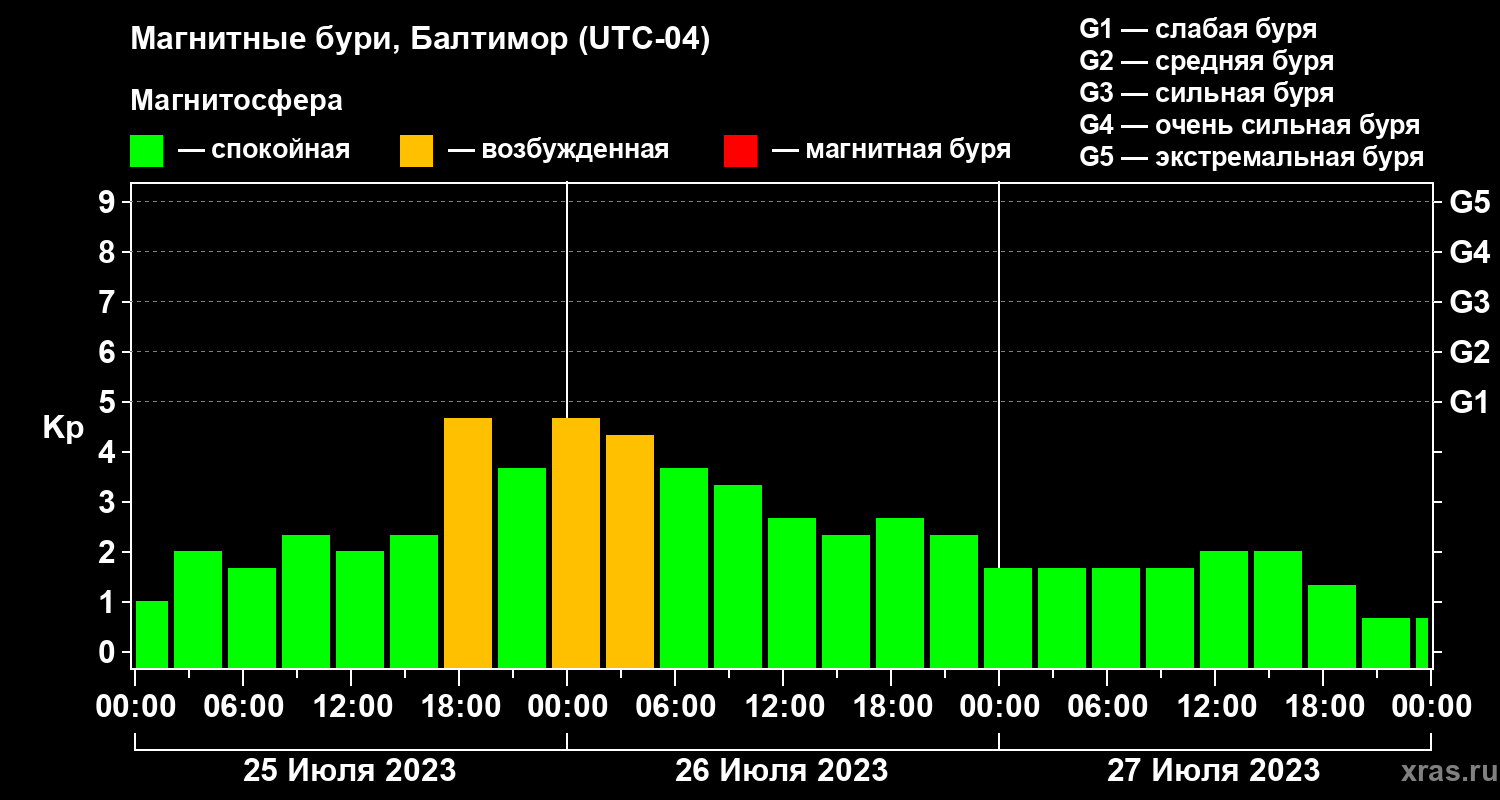The width and height of the screenshot is (1500, 800).
Task: Click the 'Магнитосфера' subtitle
Action: pos(236,101)
